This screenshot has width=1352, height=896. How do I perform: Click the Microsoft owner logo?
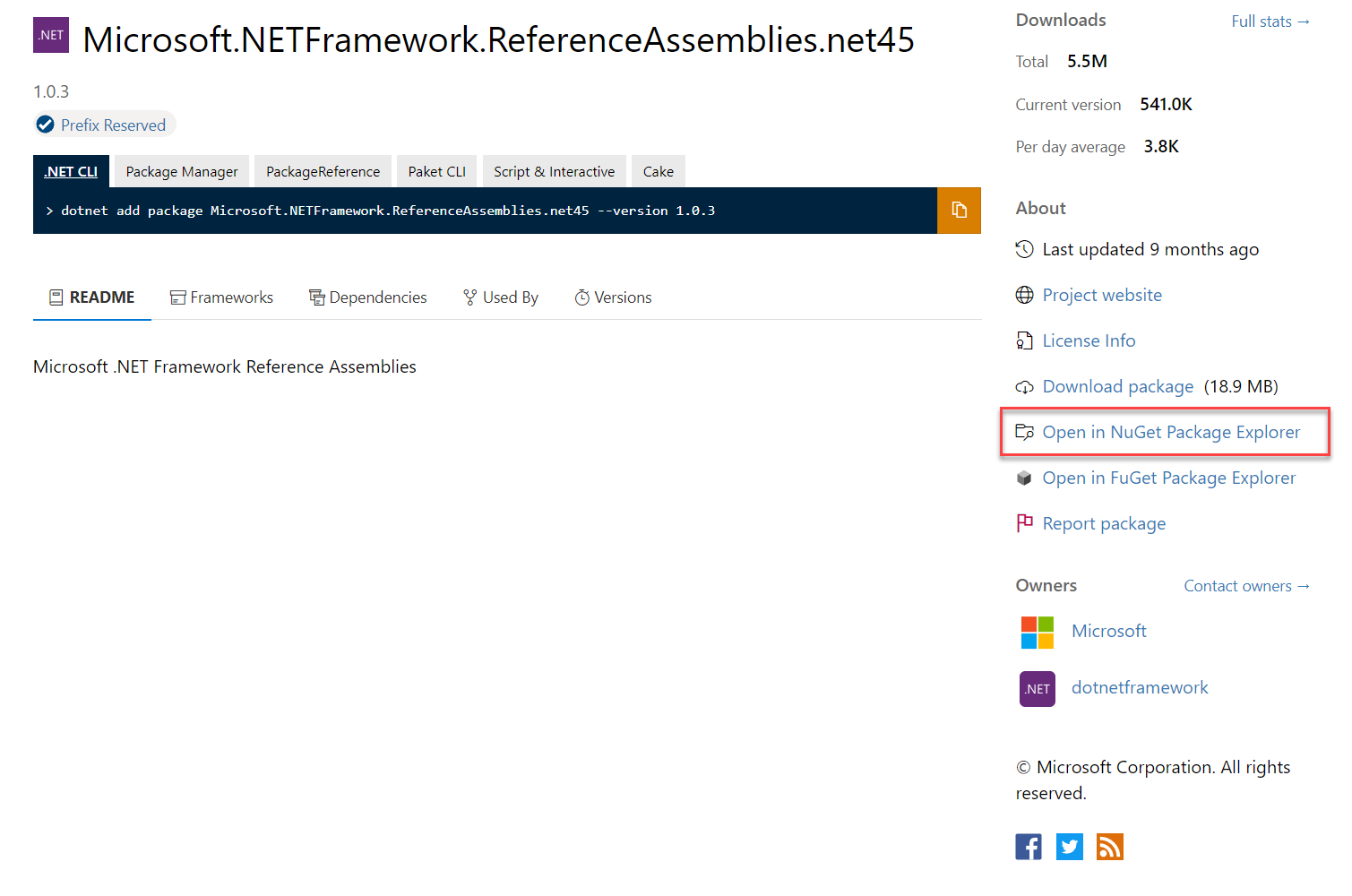[1038, 633]
